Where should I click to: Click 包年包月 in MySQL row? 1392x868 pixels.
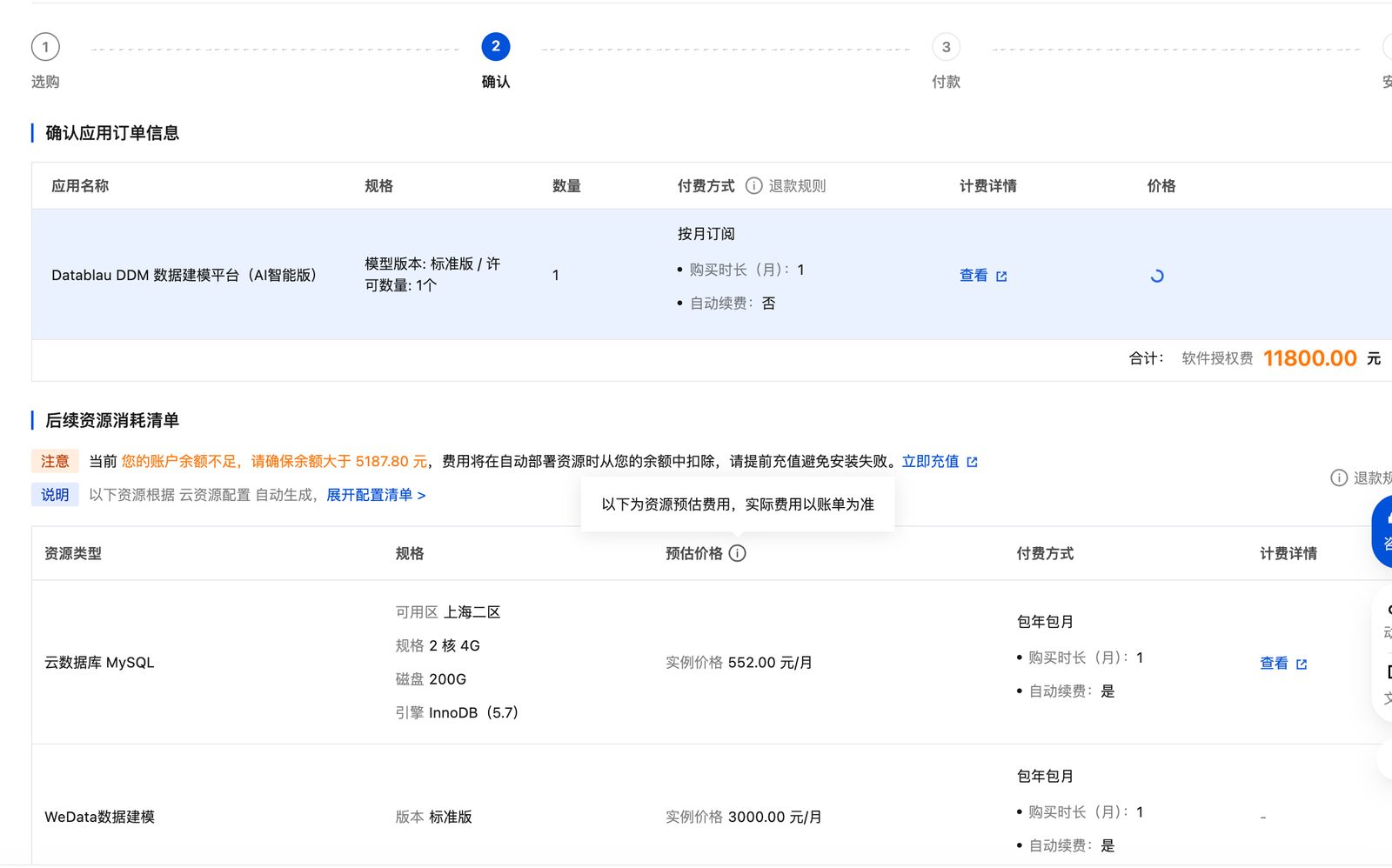[1045, 622]
